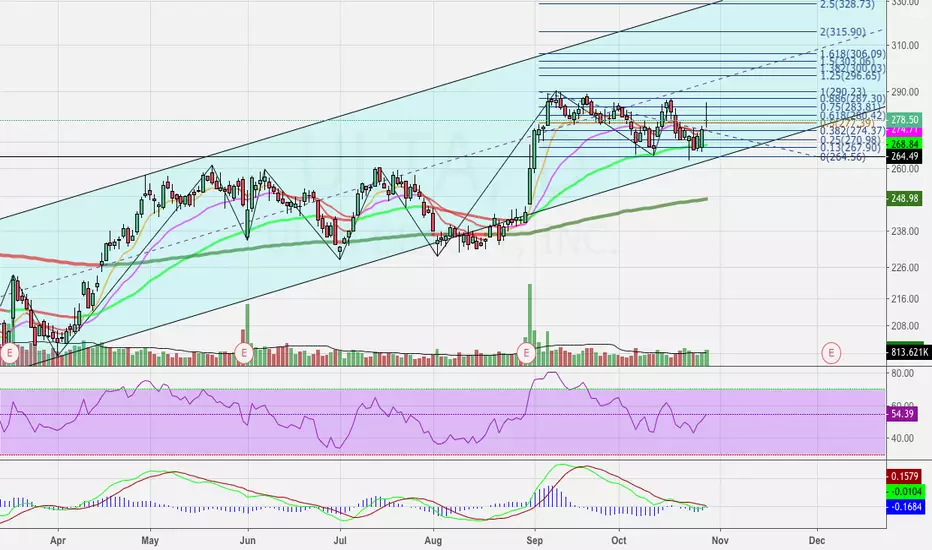This screenshot has height=550, width=932.
Task: Open the upcoming earnings marker above December
Action: tap(831, 353)
